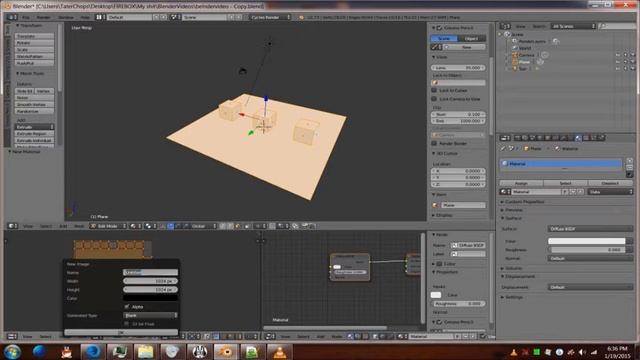Select the Material slot in list

click(560, 164)
